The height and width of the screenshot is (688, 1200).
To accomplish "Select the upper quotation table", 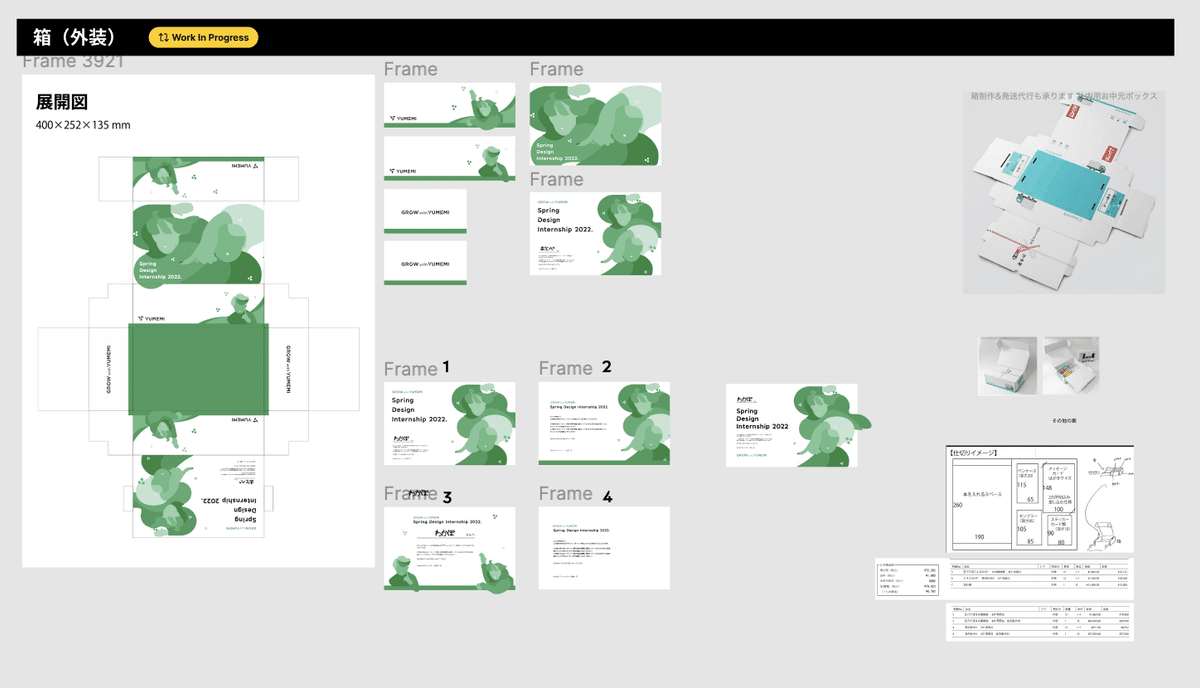I will tap(1039, 576).
